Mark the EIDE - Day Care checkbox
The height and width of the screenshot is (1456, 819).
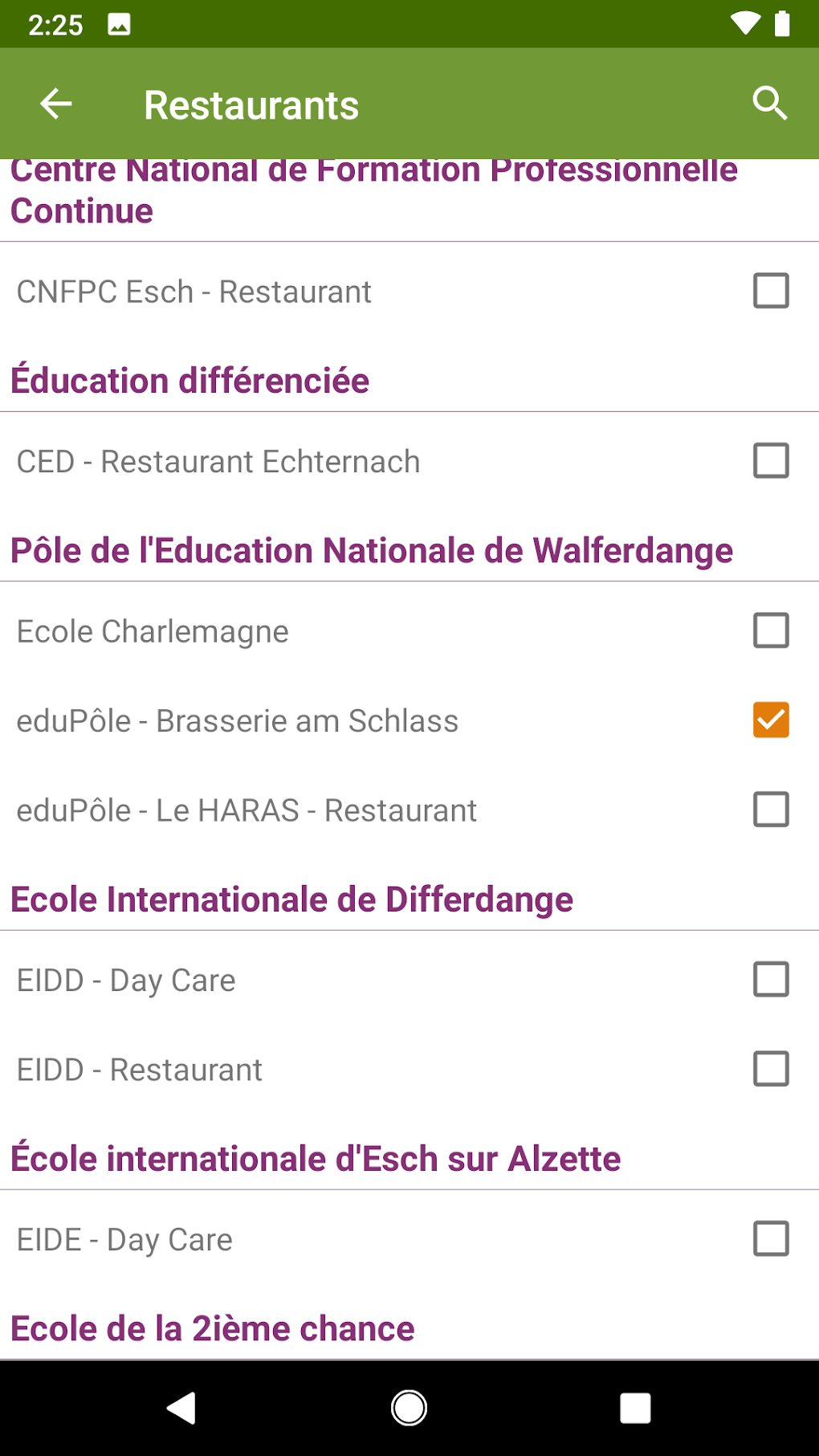click(770, 1238)
